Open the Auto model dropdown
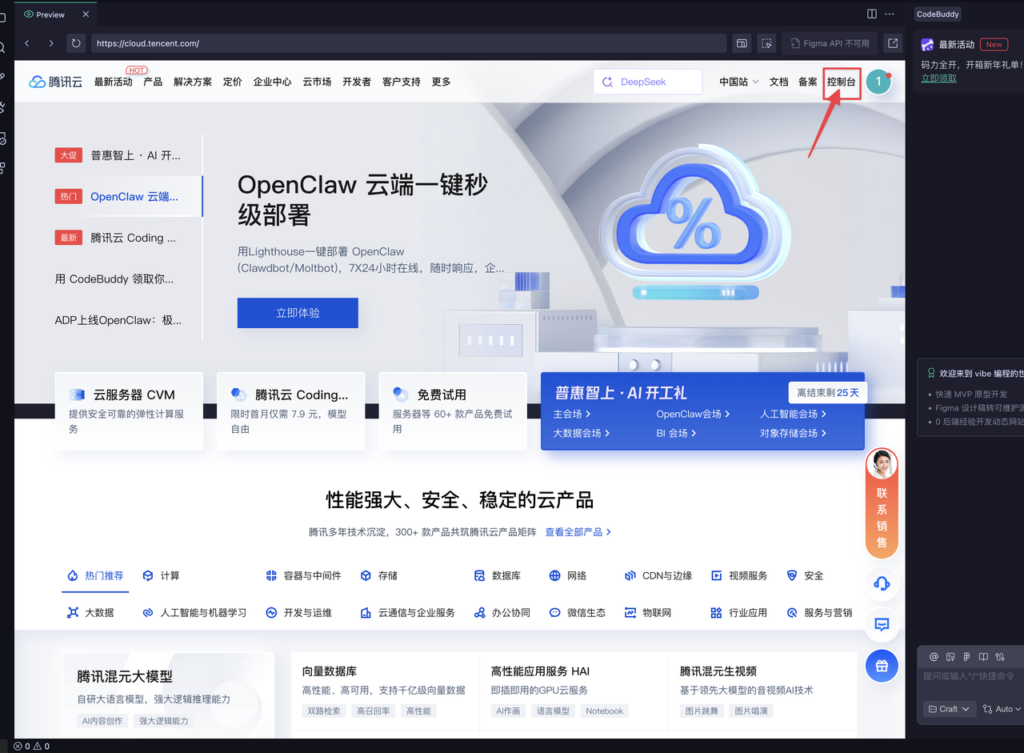Viewport: 1024px width, 753px height. point(1001,709)
